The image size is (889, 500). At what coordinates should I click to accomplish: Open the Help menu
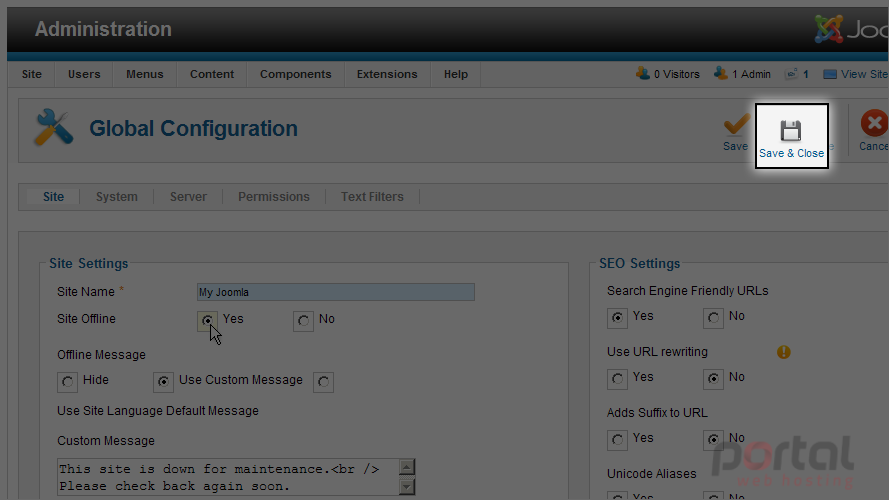pos(456,74)
